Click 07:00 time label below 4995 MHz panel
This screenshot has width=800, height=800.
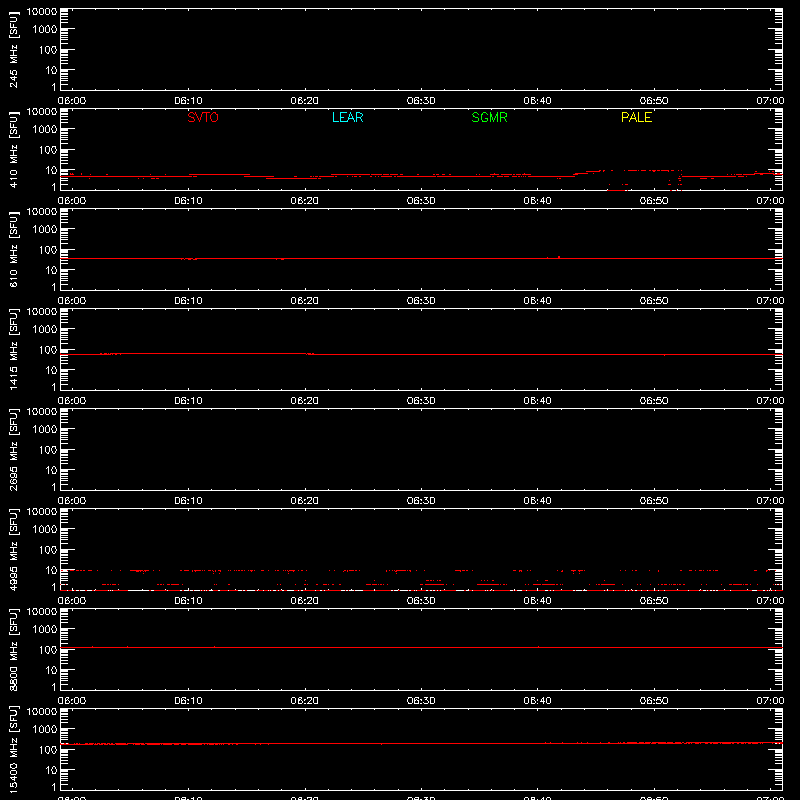(770, 601)
